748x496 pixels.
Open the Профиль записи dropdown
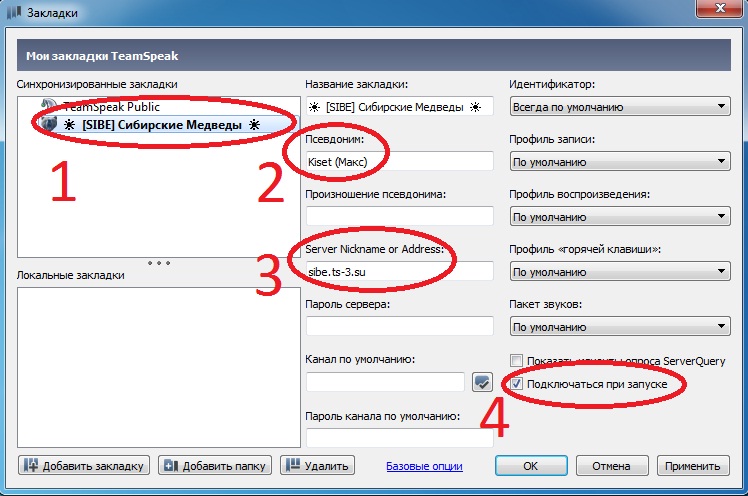(620, 162)
